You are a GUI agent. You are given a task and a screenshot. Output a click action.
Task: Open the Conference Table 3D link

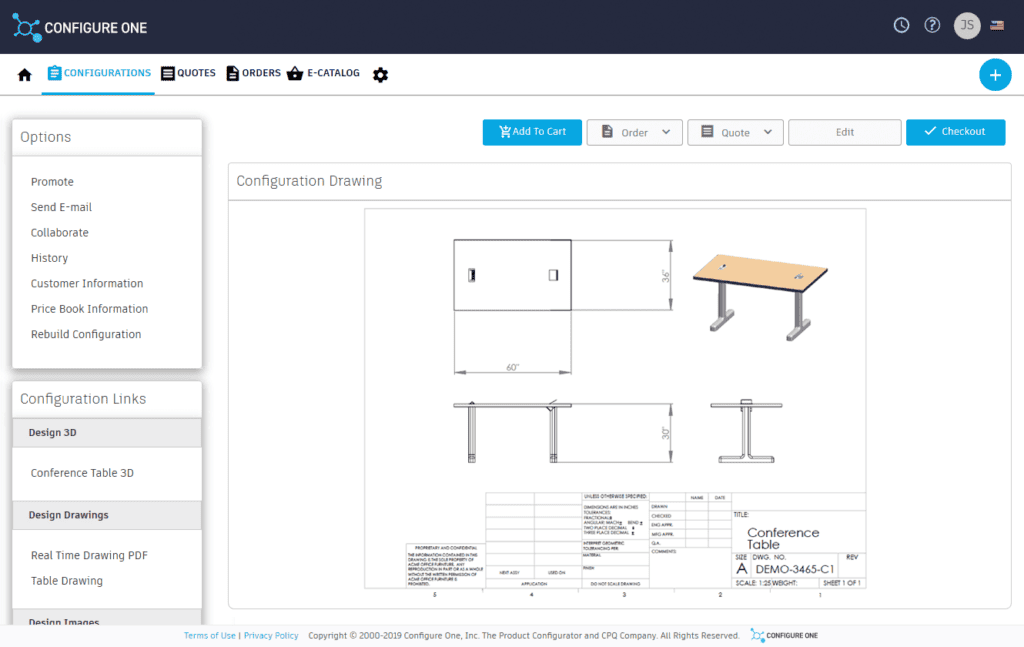(82, 473)
